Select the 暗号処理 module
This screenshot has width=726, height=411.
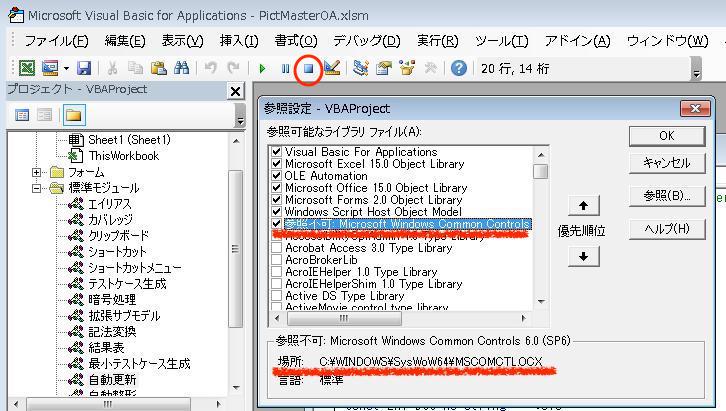(112, 299)
